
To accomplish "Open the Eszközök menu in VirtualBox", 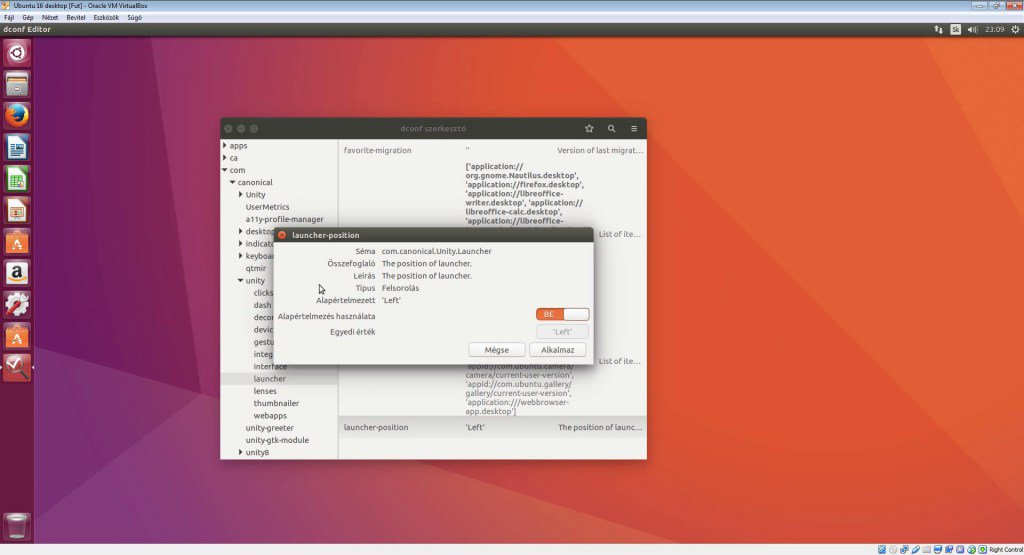I will coord(106,18).
